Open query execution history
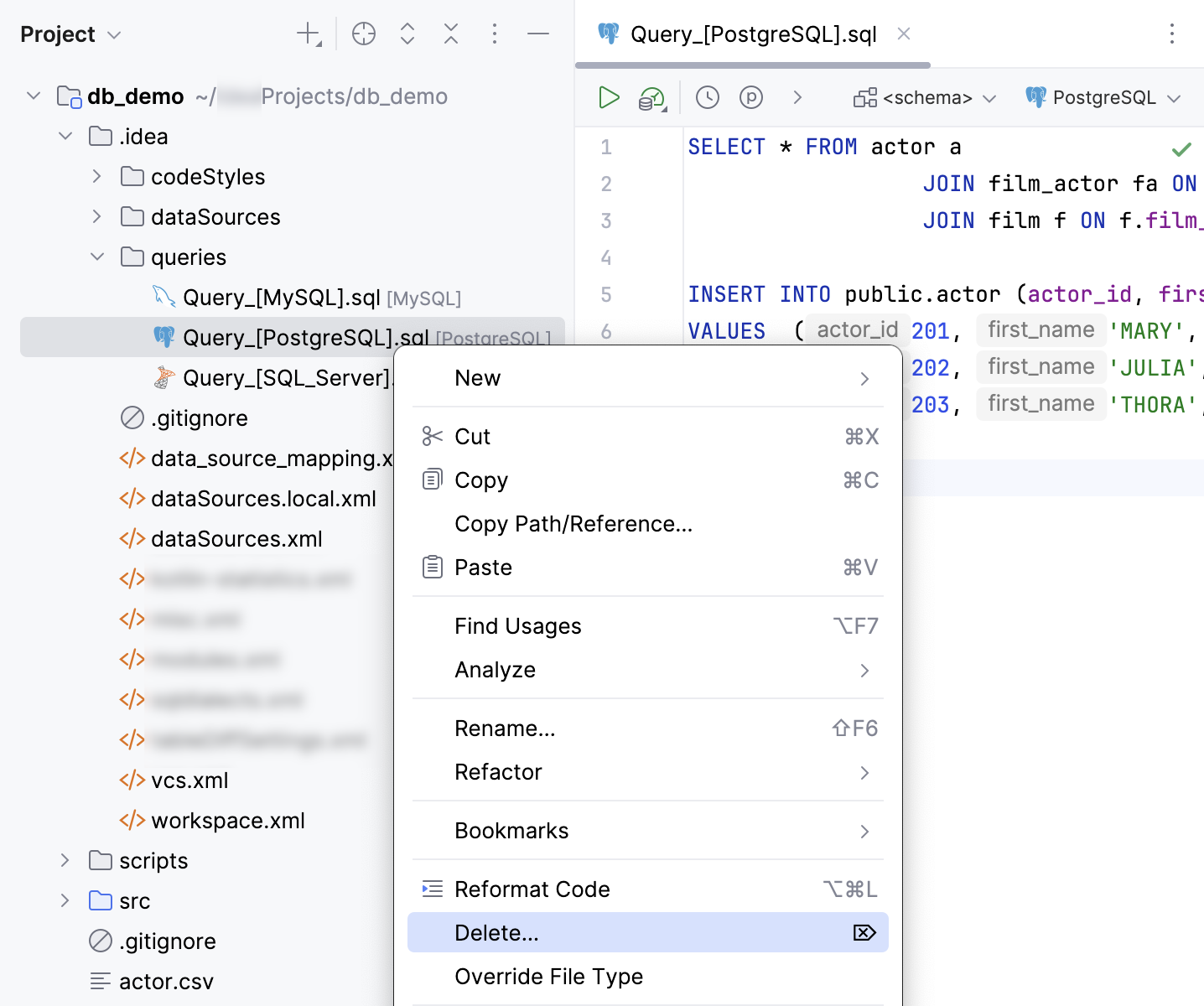Image resolution: width=1204 pixels, height=1006 pixels. tap(707, 97)
